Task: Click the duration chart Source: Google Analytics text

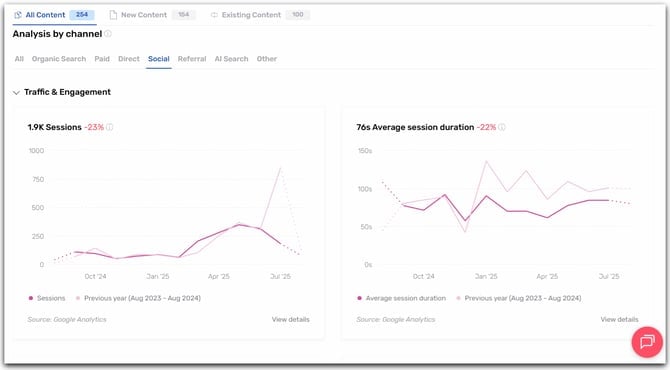Action: tap(396, 319)
